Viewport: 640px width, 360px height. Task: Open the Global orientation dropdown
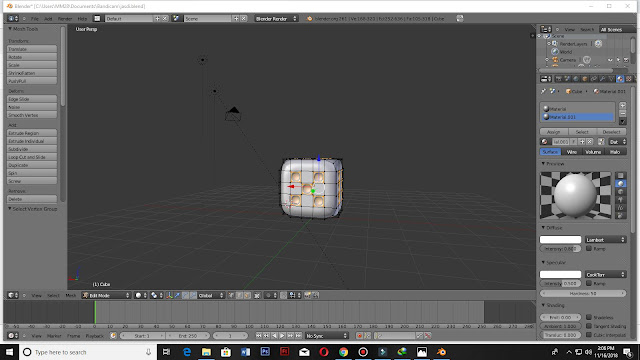[211, 295]
